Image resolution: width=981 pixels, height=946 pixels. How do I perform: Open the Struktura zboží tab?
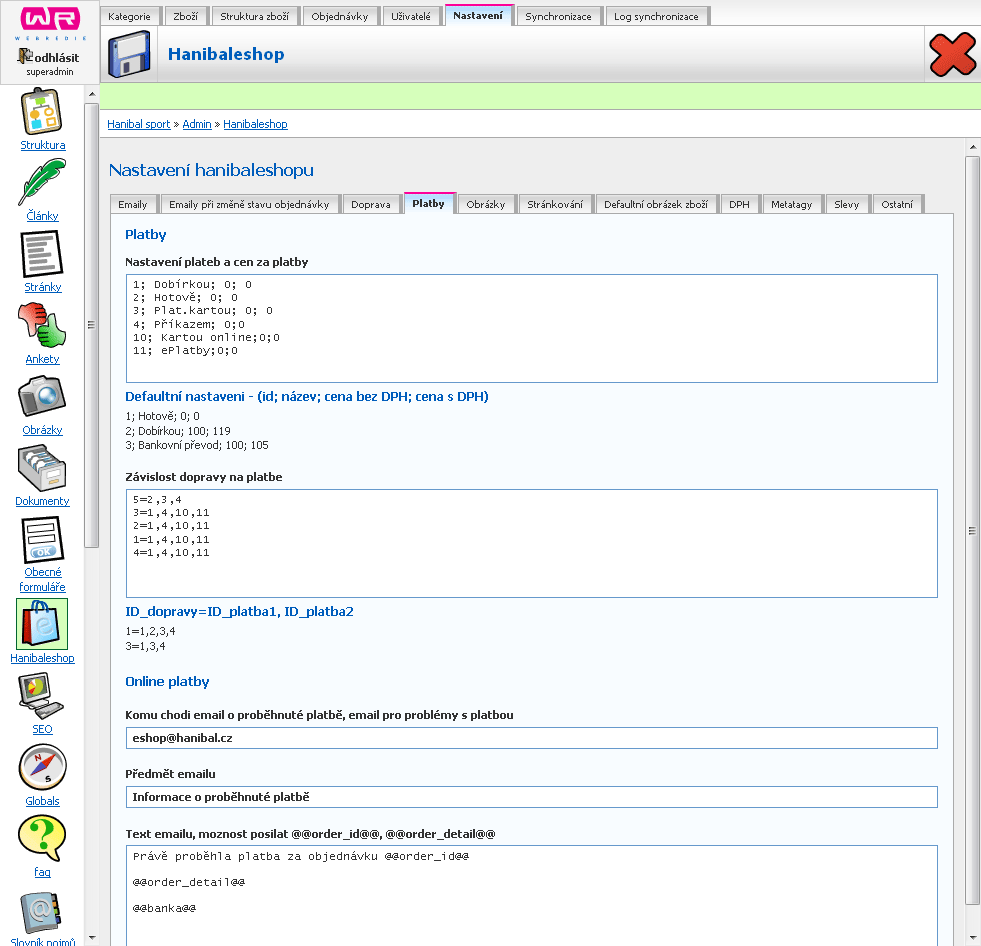point(255,16)
